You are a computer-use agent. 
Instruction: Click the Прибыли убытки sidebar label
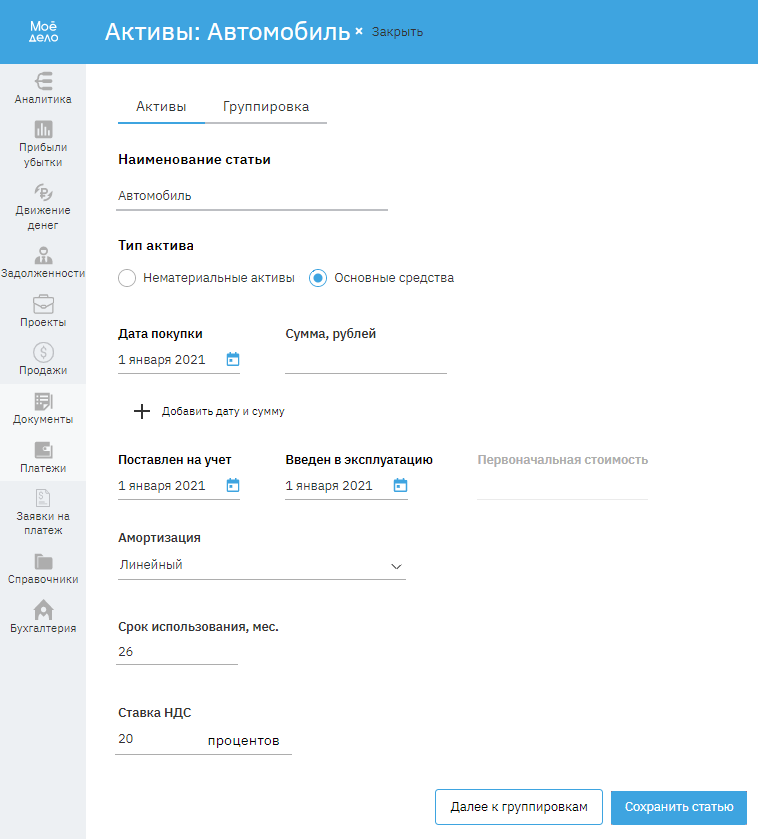[x=43, y=155]
